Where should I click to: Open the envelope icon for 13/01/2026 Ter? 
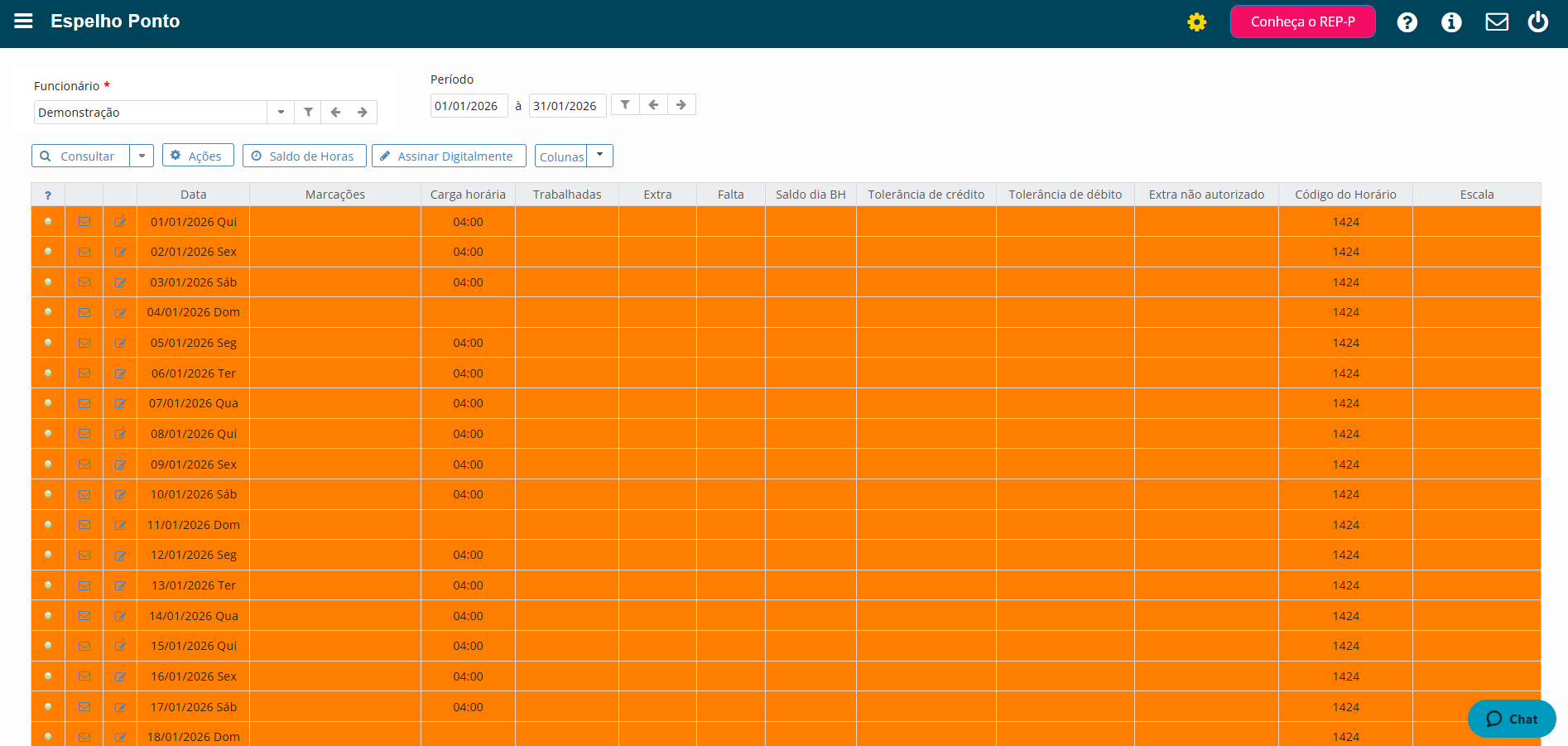tap(84, 585)
